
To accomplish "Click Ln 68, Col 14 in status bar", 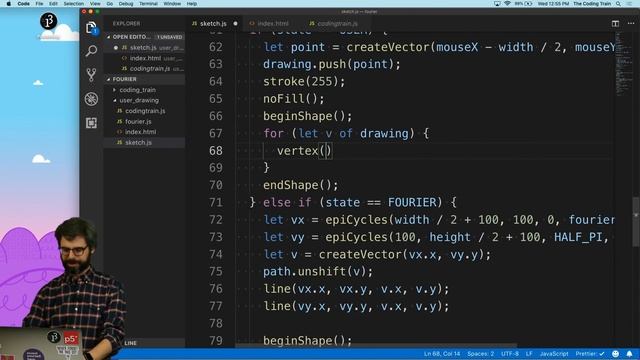I will click(442, 354).
